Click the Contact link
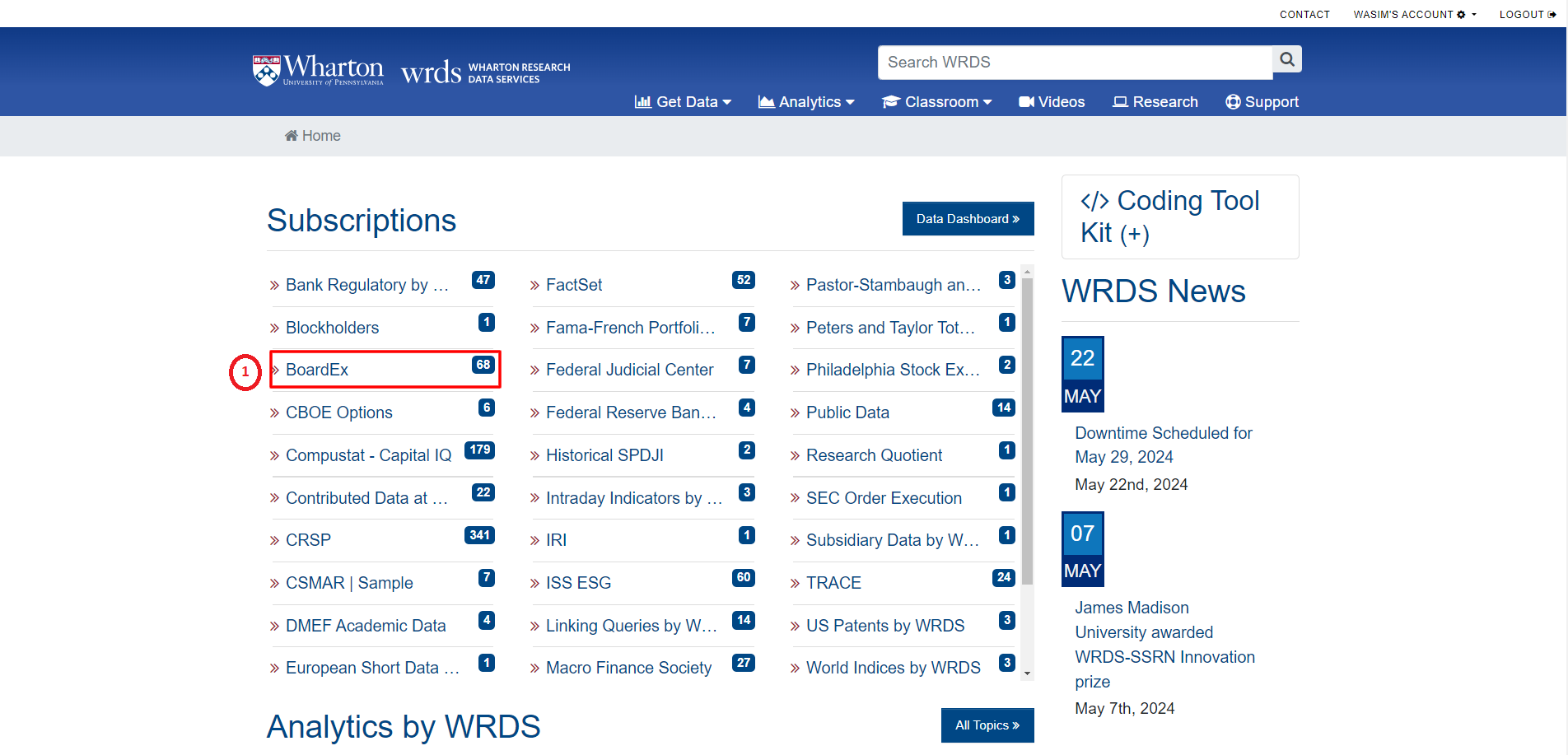This screenshot has width=1568, height=755. [1304, 15]
